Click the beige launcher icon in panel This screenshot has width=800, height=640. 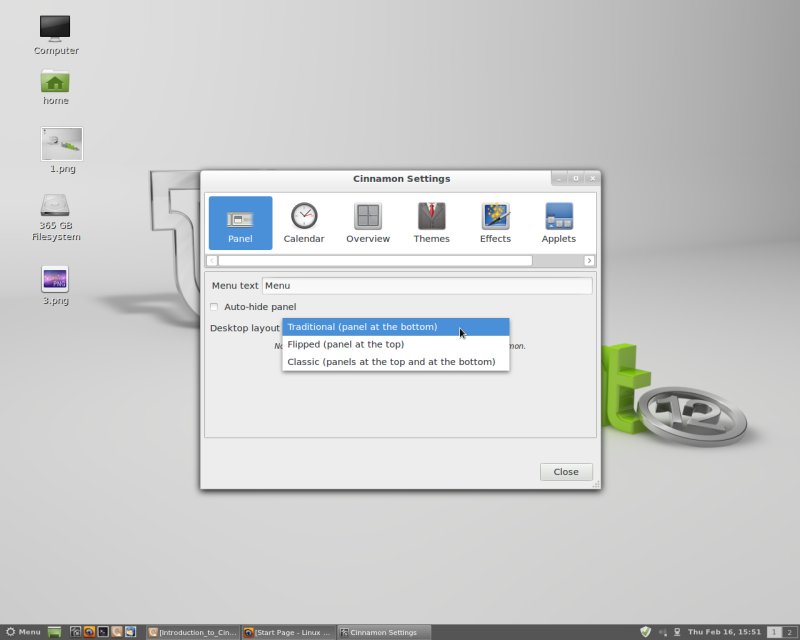pyautogui.click(x=117, y=632)
